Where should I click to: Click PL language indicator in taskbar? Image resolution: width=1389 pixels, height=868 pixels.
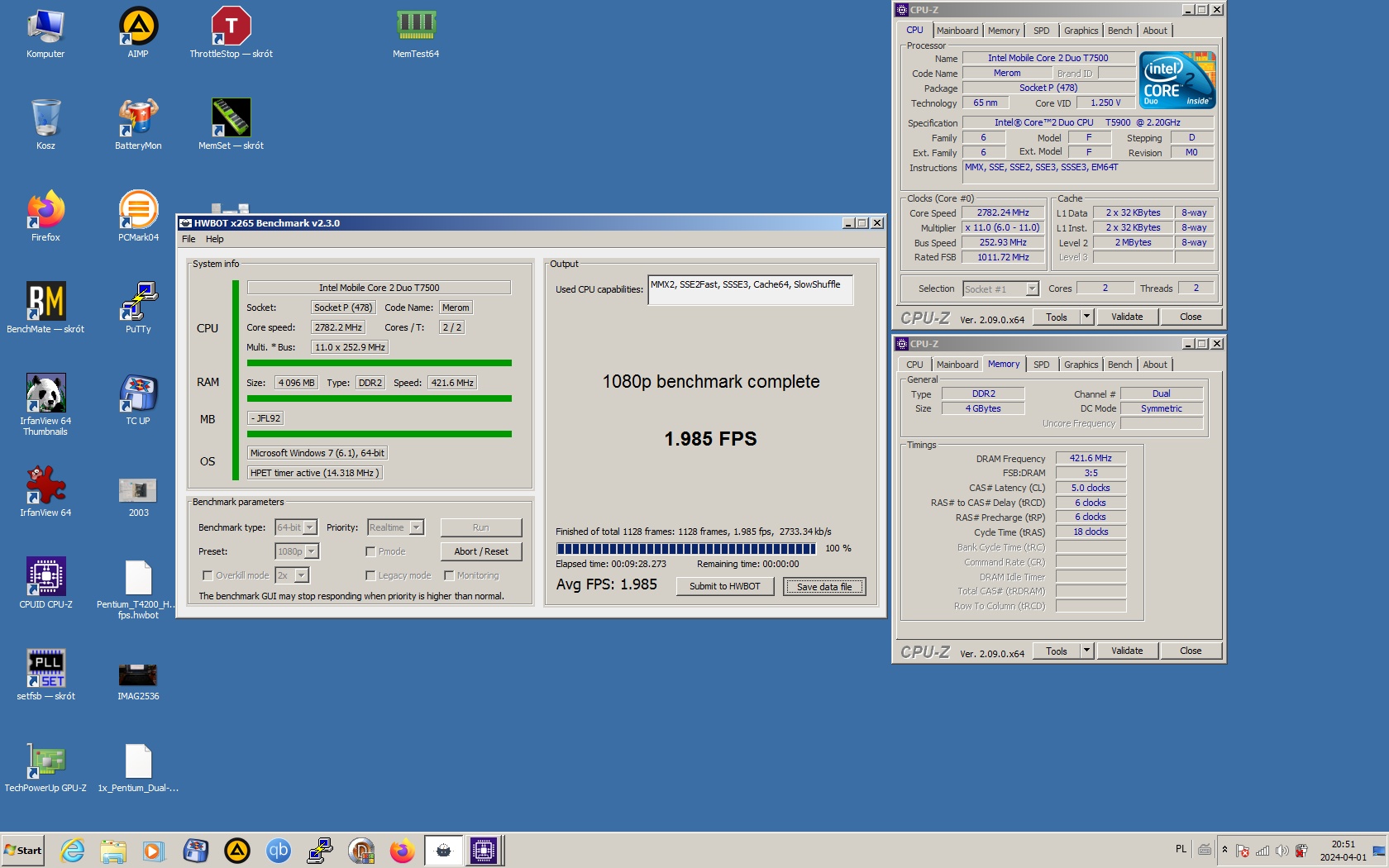point(1181,849)
